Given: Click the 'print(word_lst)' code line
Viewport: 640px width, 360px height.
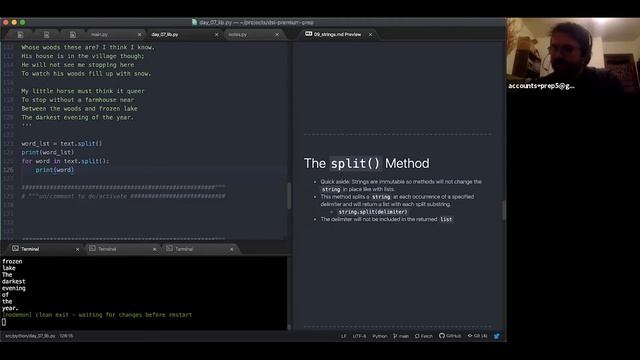Looking at the screenshot, I should click(48, 152).
